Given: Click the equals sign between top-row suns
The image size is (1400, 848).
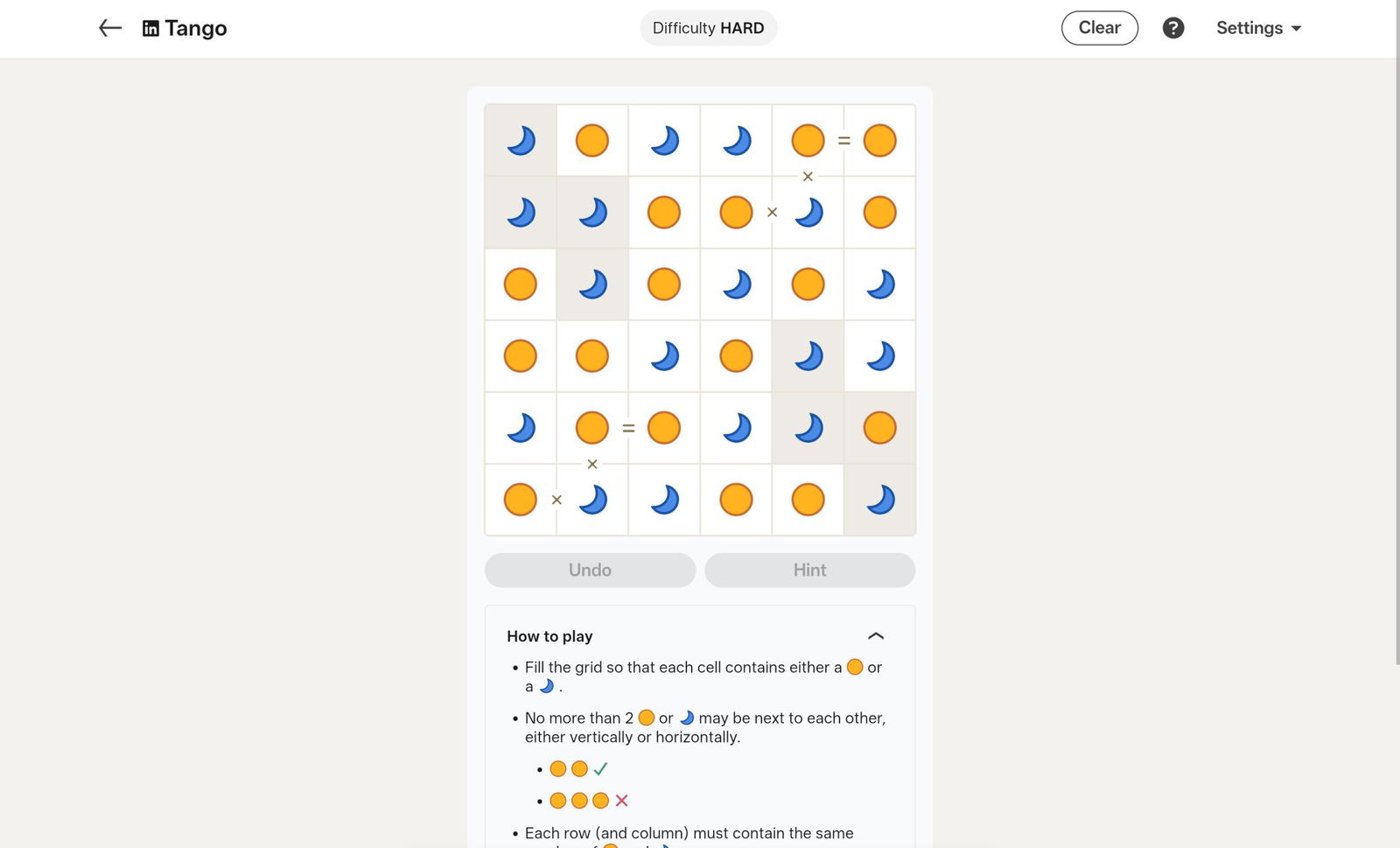Looking at the screenshot, I should coord(844,141).
